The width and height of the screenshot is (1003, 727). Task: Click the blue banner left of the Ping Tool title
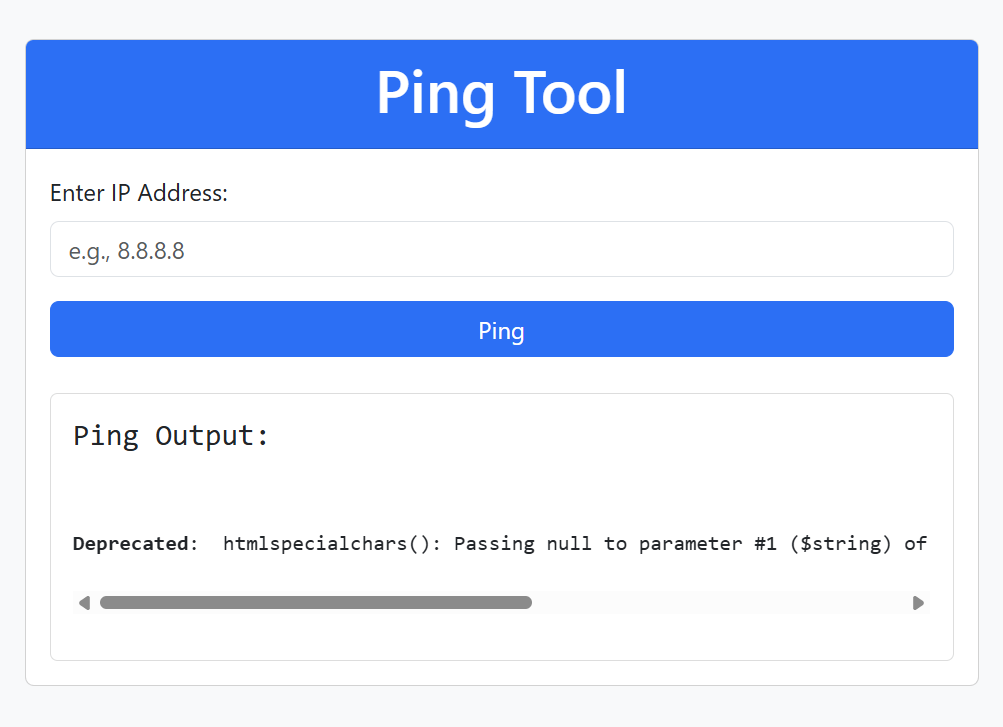(x=198, y=94)
